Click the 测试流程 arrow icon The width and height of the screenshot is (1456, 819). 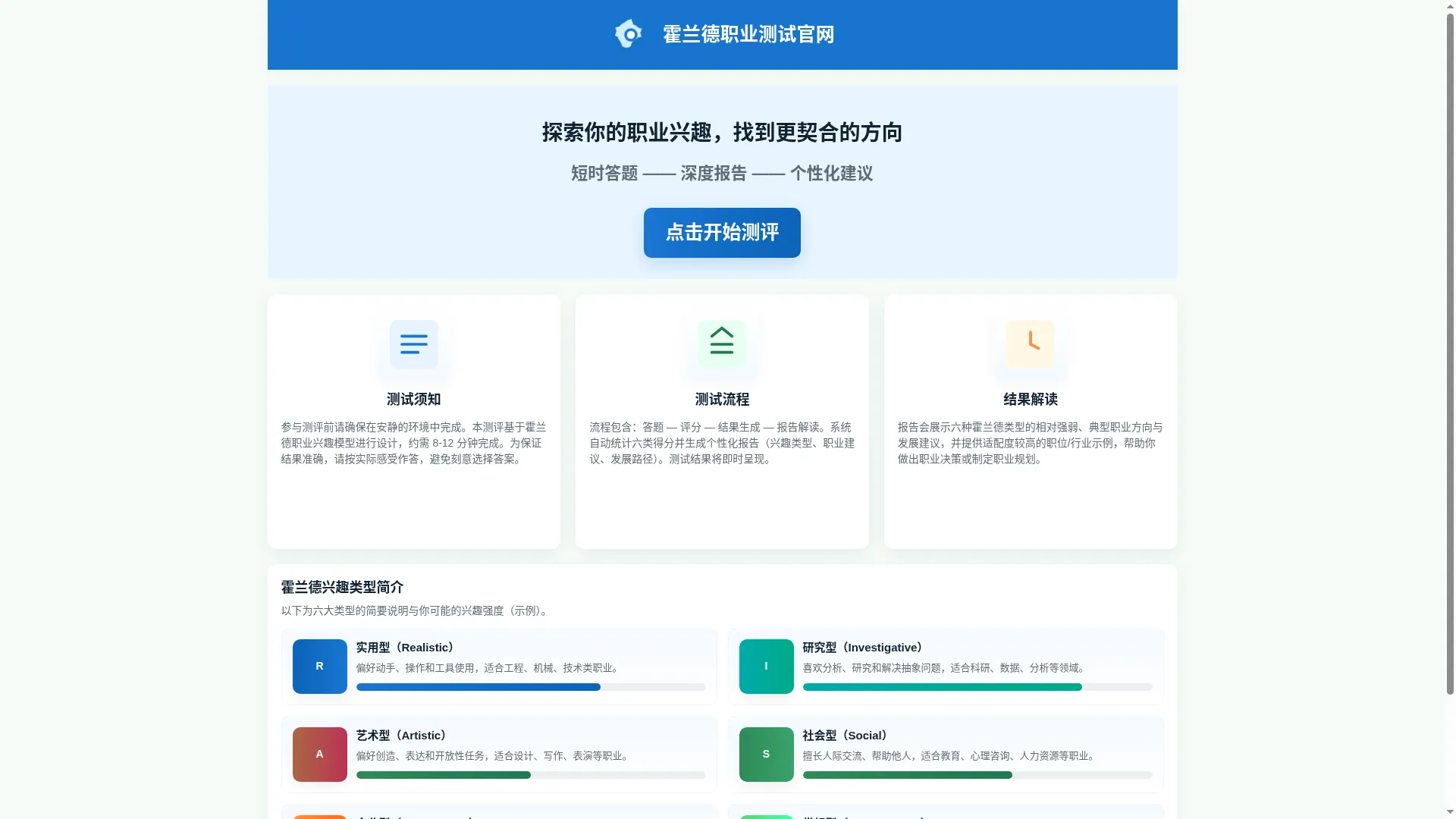722,344
